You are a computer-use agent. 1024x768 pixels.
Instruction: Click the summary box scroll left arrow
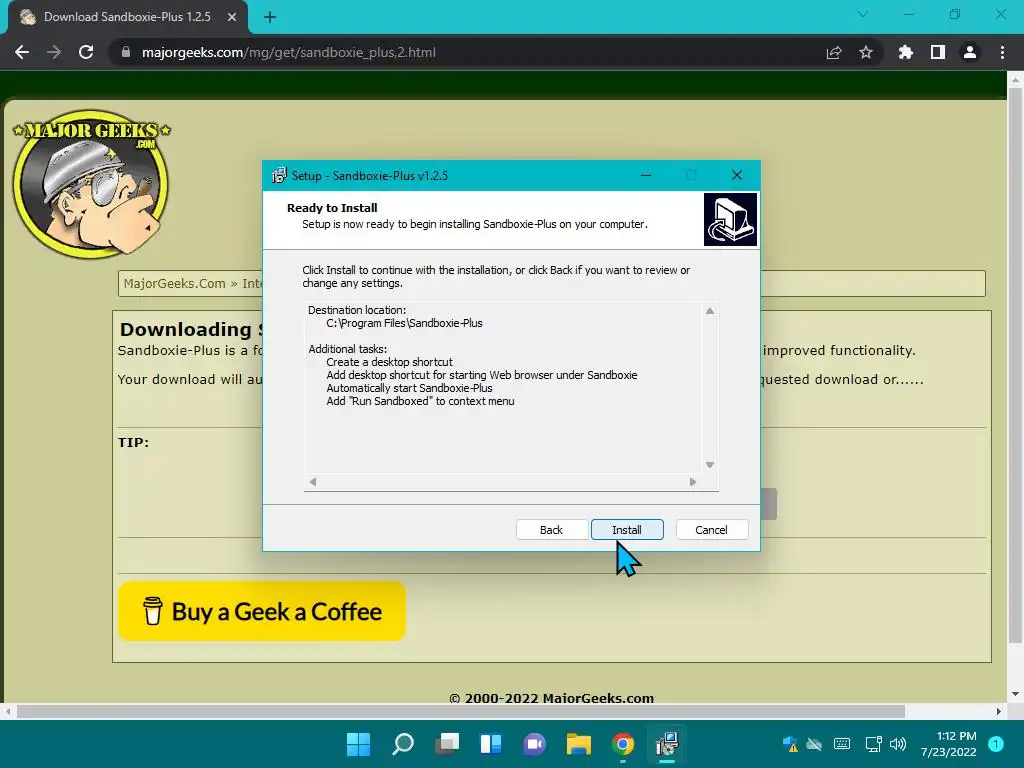[313, 482]
